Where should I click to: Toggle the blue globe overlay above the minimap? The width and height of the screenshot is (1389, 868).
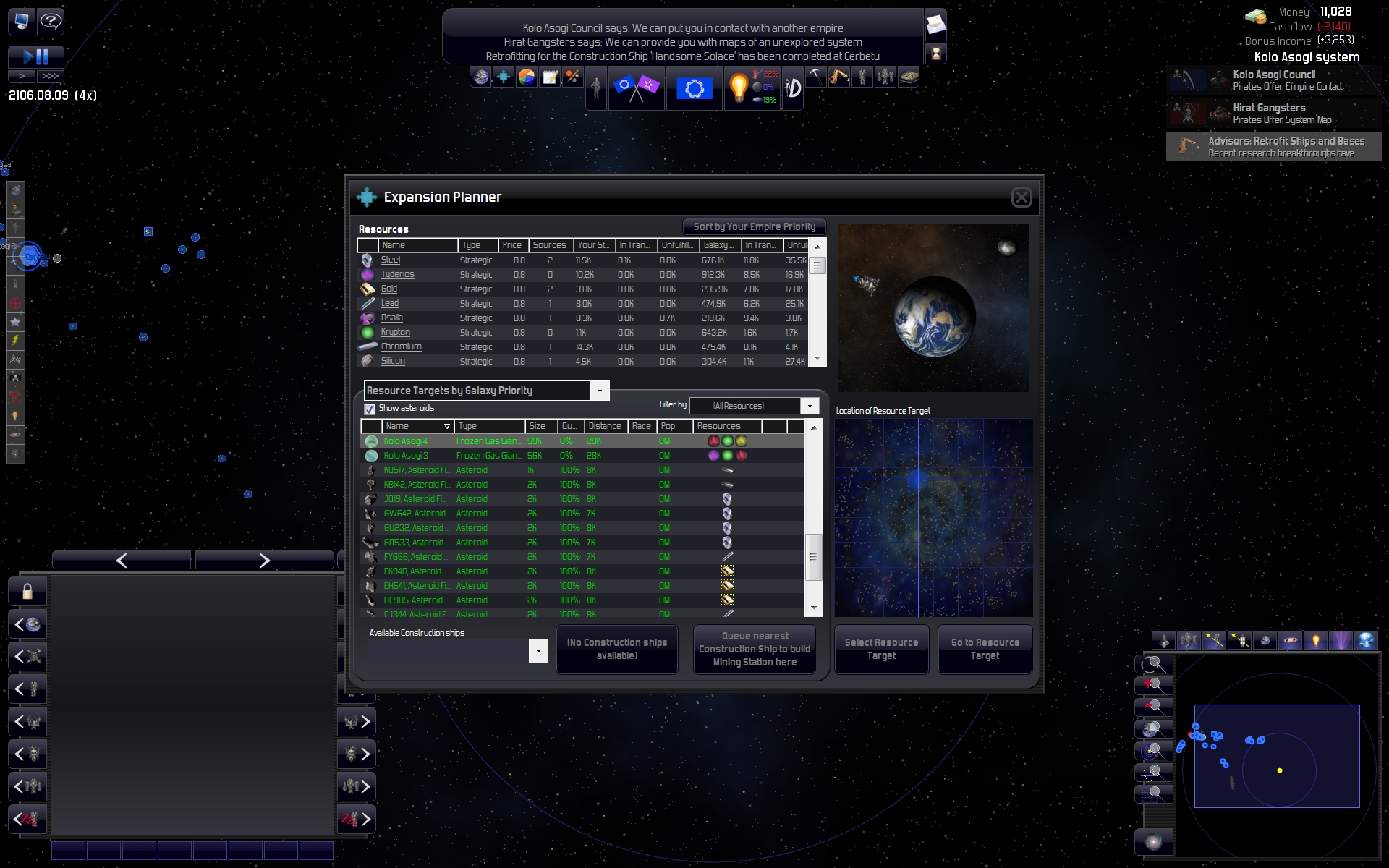1366,640
